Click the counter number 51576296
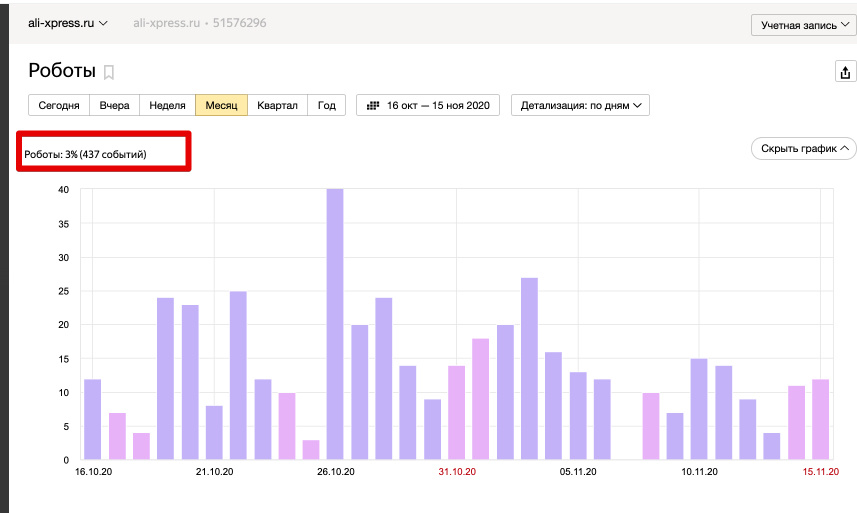The image size is (857, 513). tap(239, 23)
